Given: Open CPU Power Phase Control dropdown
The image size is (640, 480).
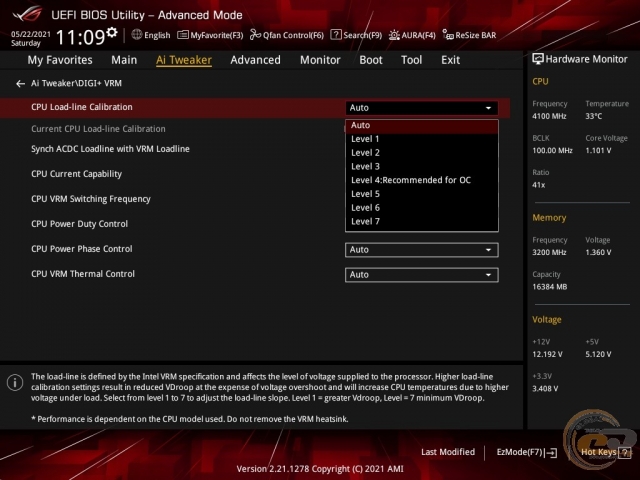Looking at the screenshot, I should click(x=422, y=250).
